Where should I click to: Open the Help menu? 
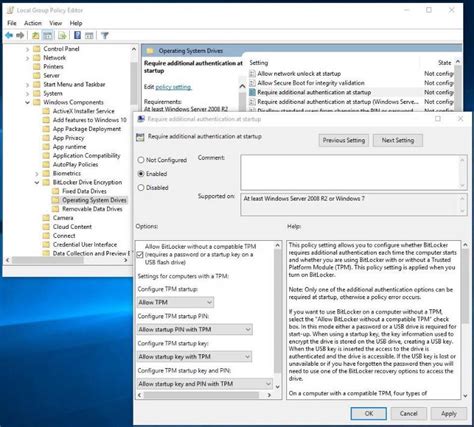76,23
